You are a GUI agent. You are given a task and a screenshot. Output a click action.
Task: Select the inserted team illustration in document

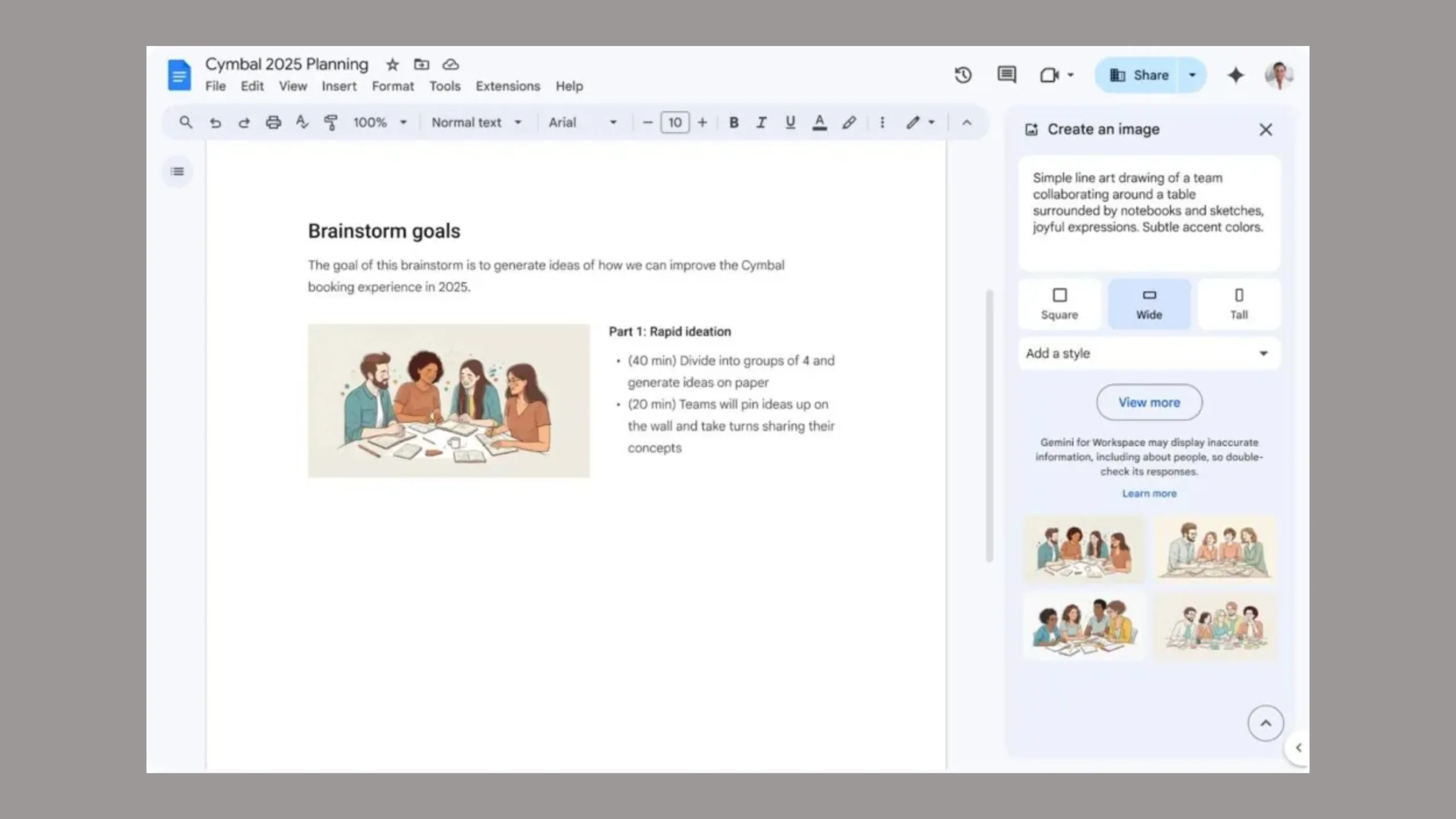[449, 400]
